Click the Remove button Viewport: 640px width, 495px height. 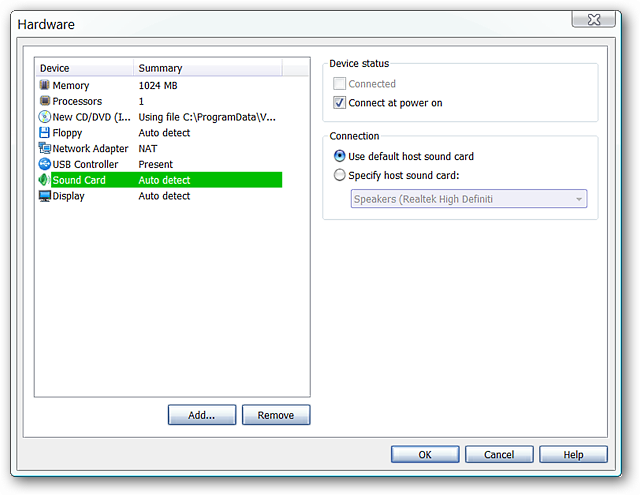[276, 415]
